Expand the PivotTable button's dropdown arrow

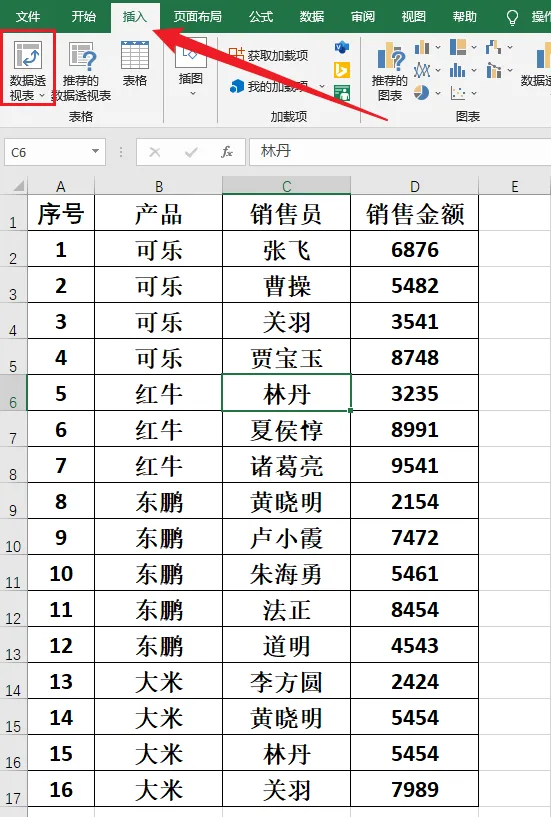pos(42,95)
